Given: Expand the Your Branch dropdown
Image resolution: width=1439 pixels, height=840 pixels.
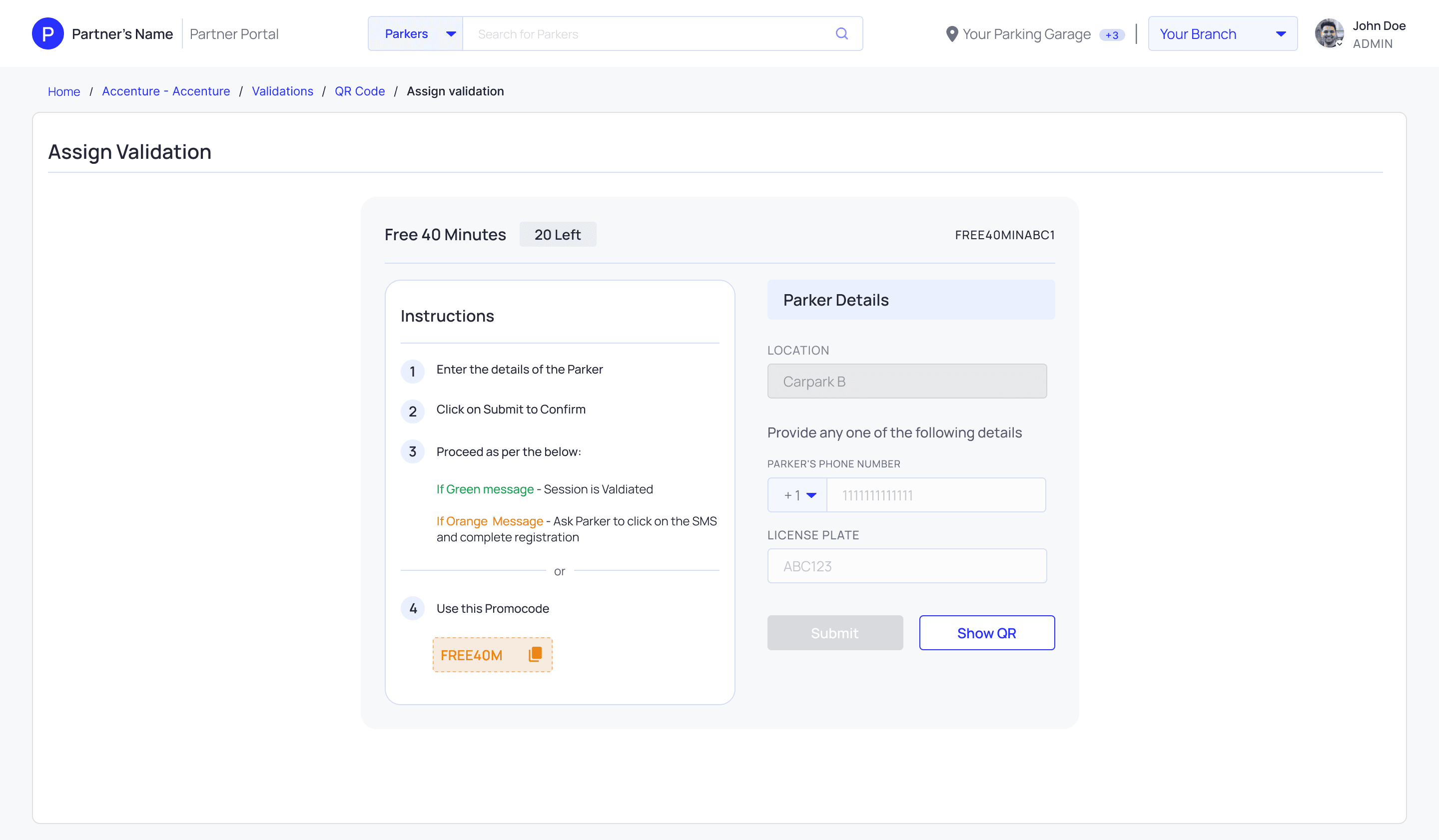Looking at the screenshot, I should (x=1222, y=33).
